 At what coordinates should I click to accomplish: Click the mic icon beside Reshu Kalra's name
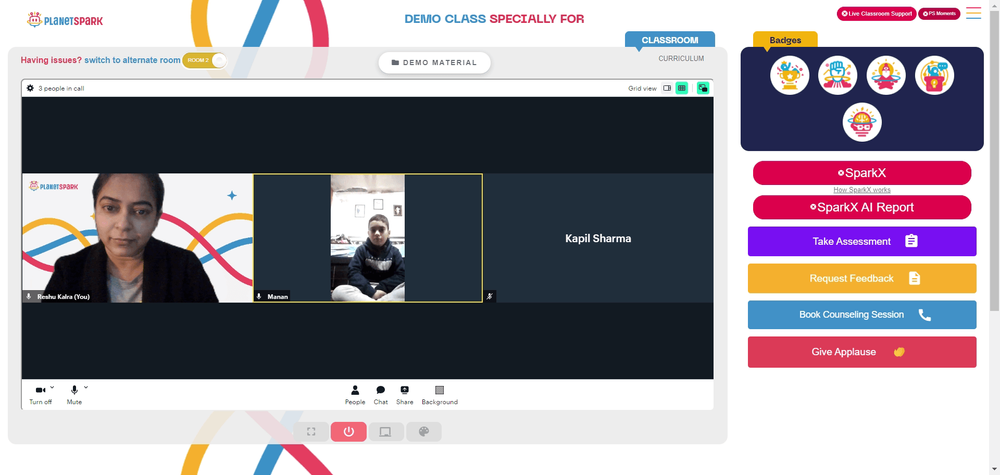click(29, 296)
